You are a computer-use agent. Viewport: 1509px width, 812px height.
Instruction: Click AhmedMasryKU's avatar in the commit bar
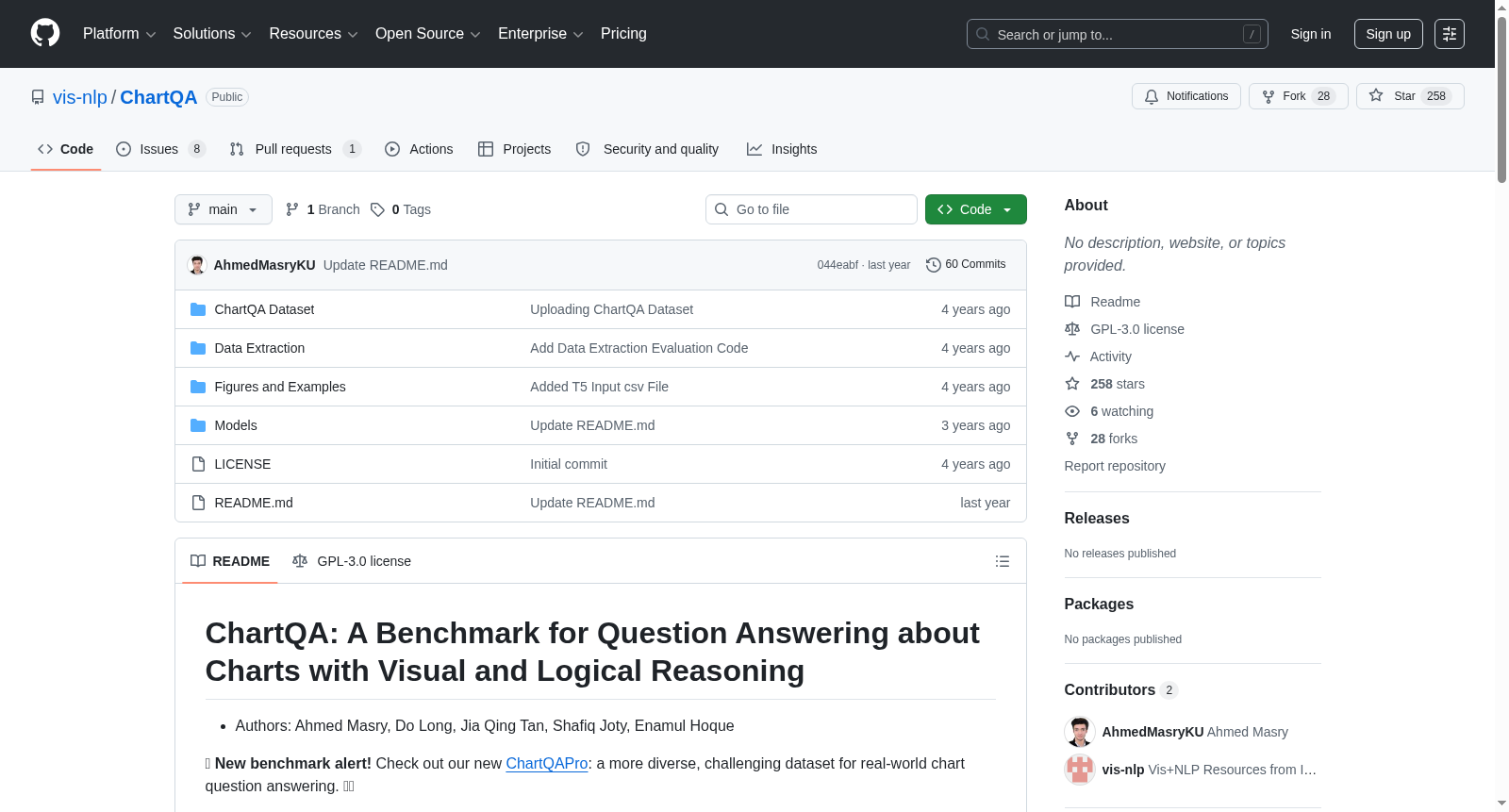coord(197,265)
